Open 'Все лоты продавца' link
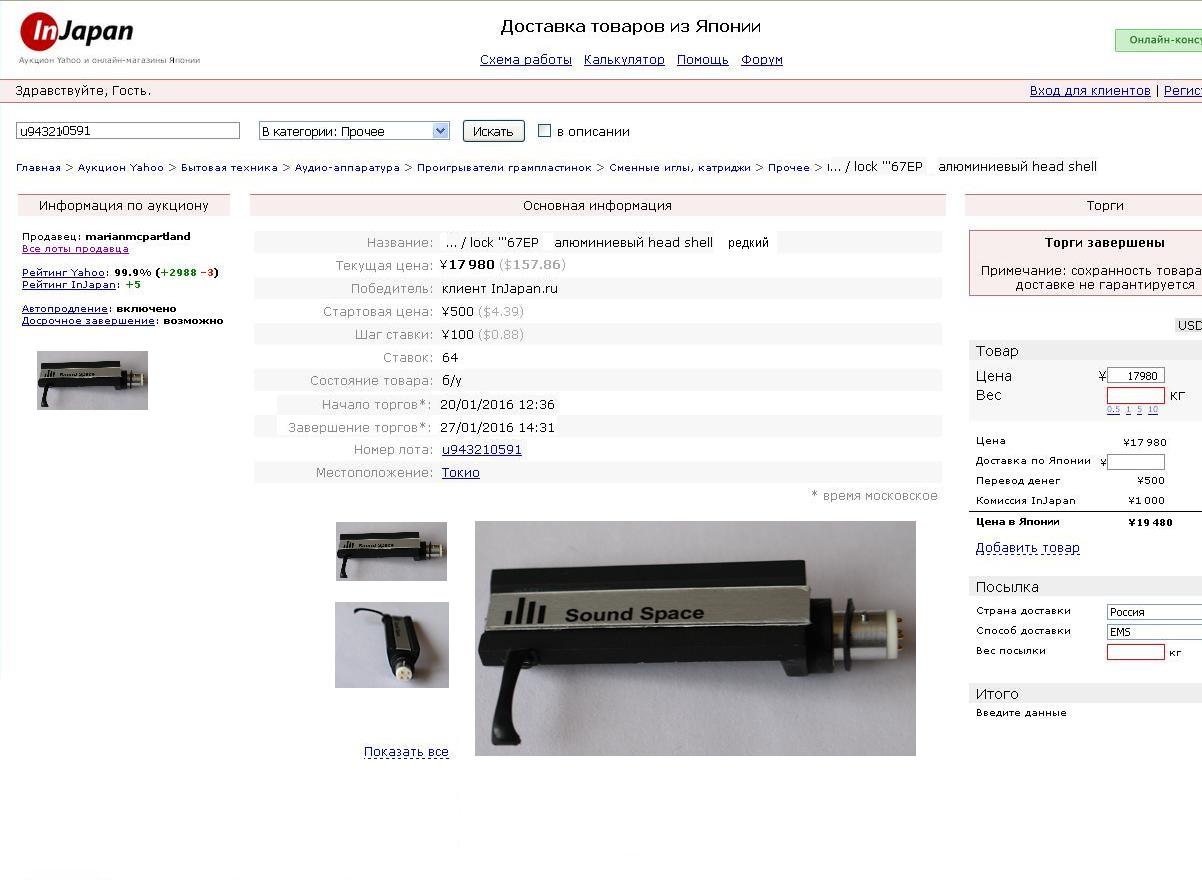This screenshot has width=1202, height=880. pos(75,249)
